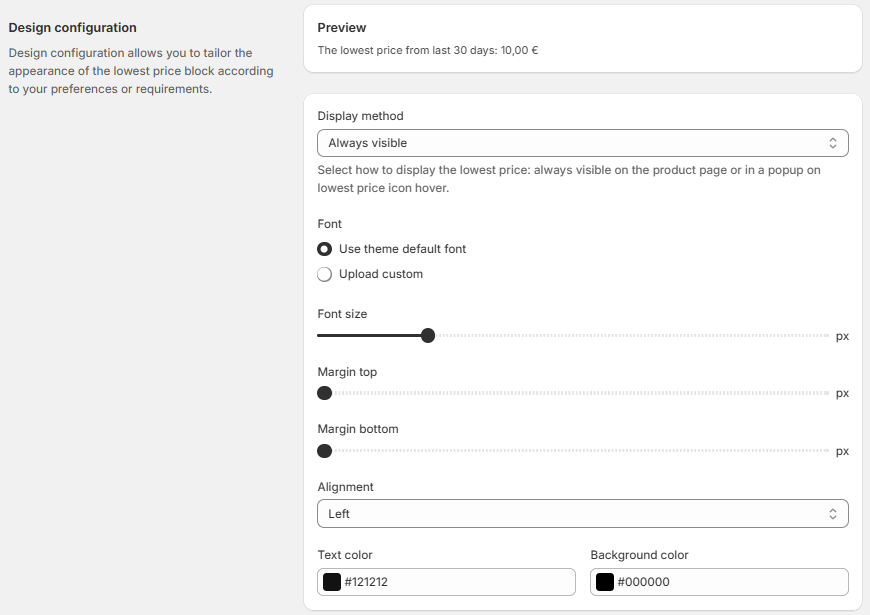Screen dimensions: 870x615
Task: Click the Font section label
Action: point(330,224)
